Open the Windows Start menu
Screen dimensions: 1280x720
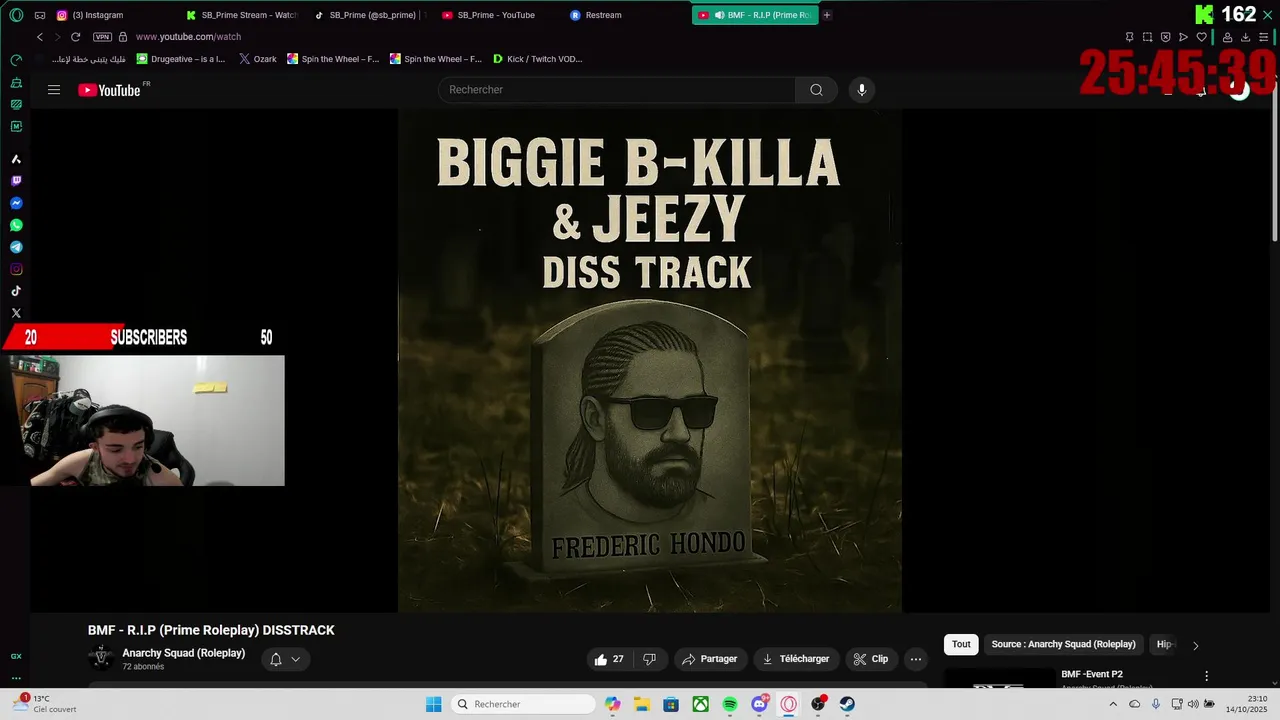pos(434,704)
